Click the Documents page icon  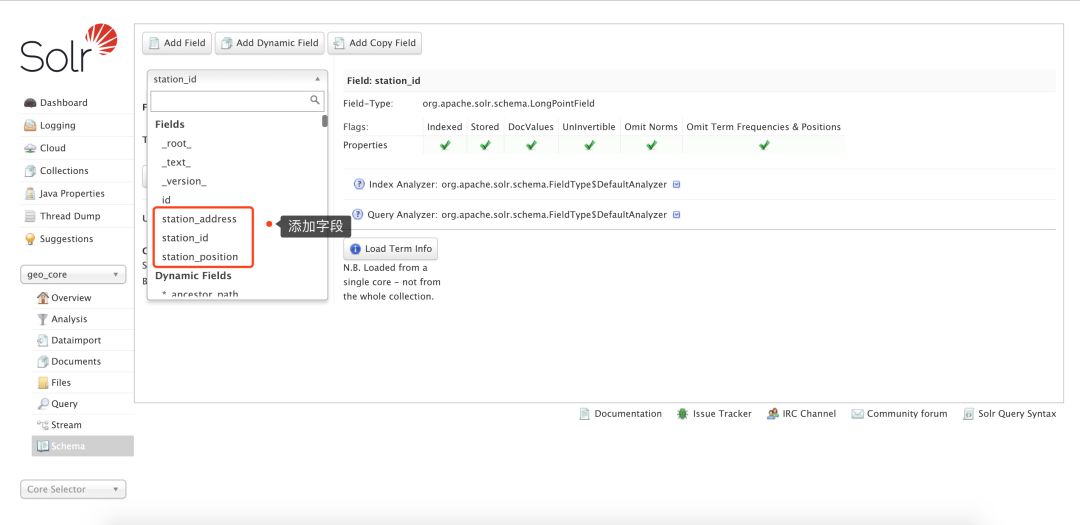click(43, 362)
